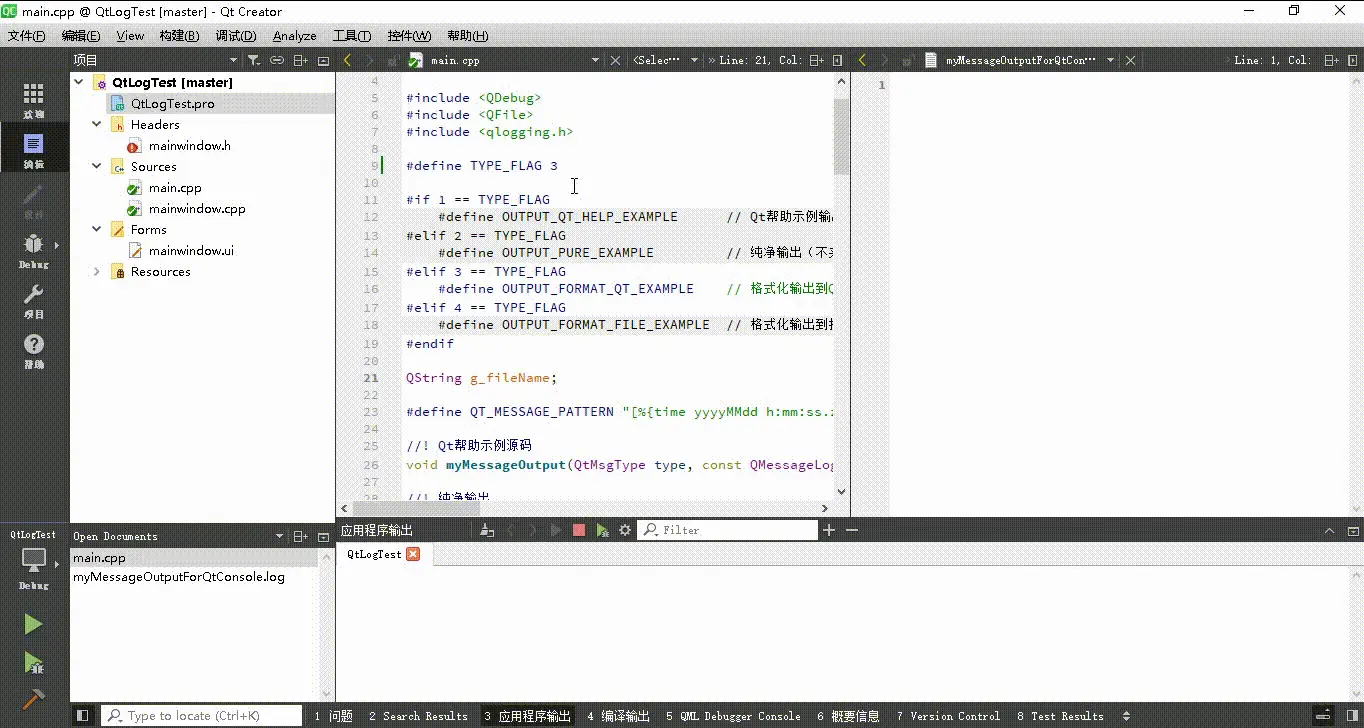Close the main.cpp document with the X icon

coord(615,60)
